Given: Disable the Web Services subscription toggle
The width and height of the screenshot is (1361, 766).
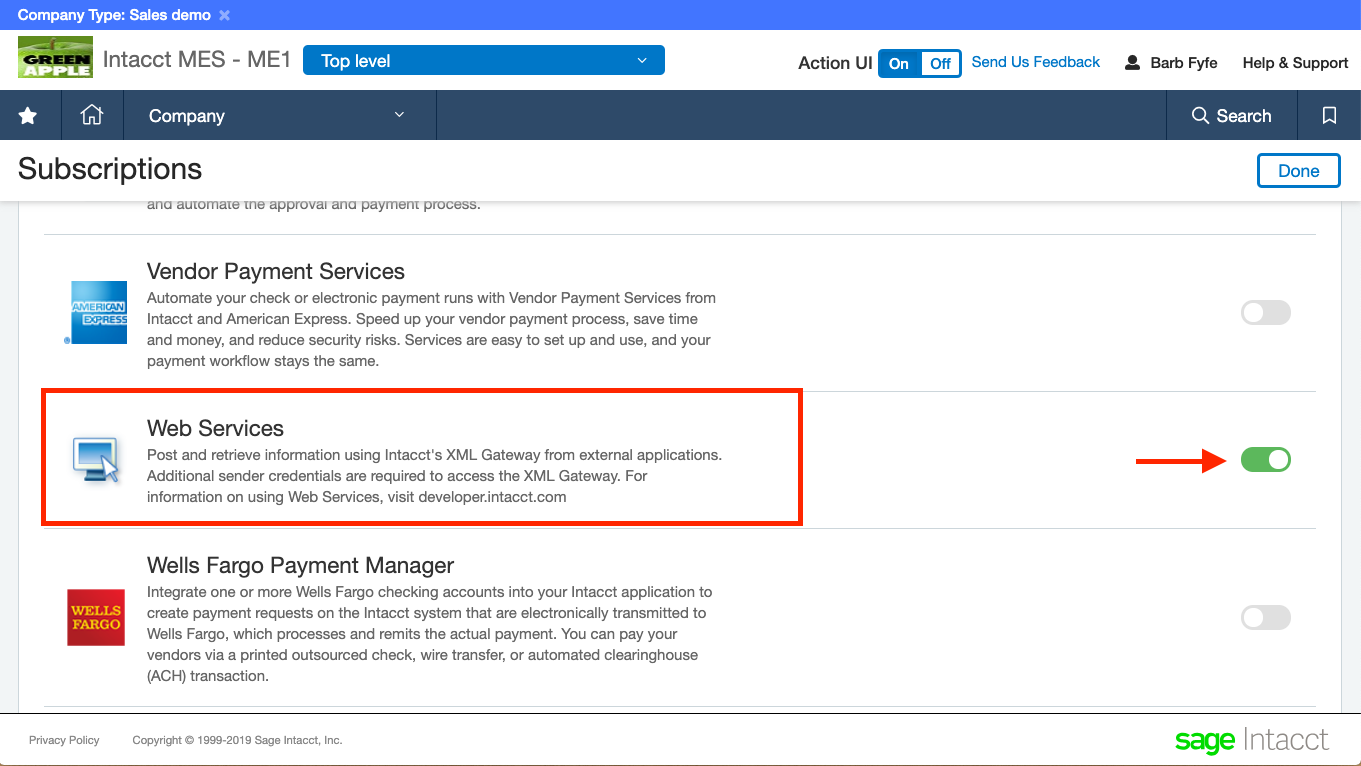Looking at the screenshot, I should pyautogui.click(x=1266, y=460).
